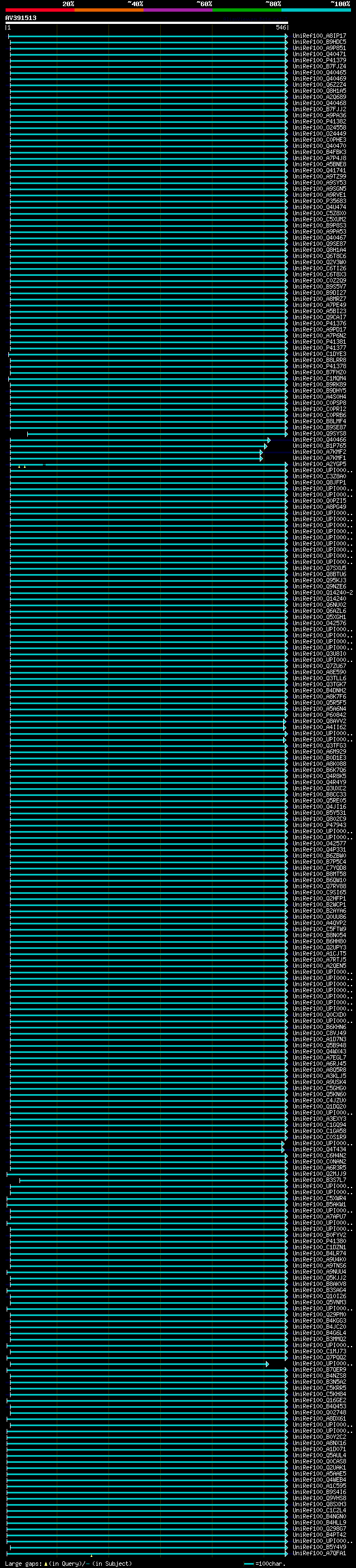Select hit label UniRef100_A7RTJ5
356x1568 pixels.
coord(319,959)
